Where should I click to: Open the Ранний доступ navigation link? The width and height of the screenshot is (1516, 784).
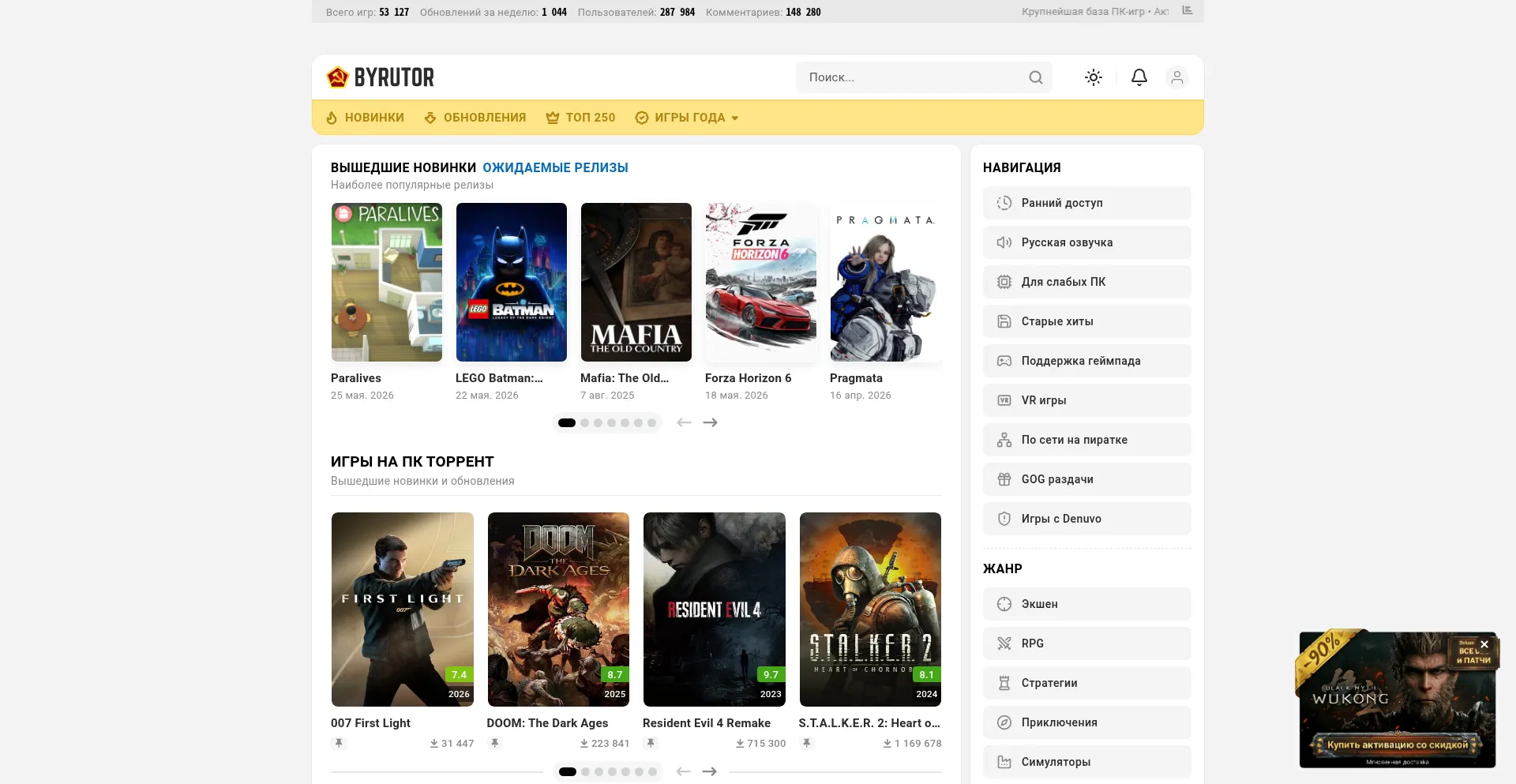click(x=1087, y=203)
